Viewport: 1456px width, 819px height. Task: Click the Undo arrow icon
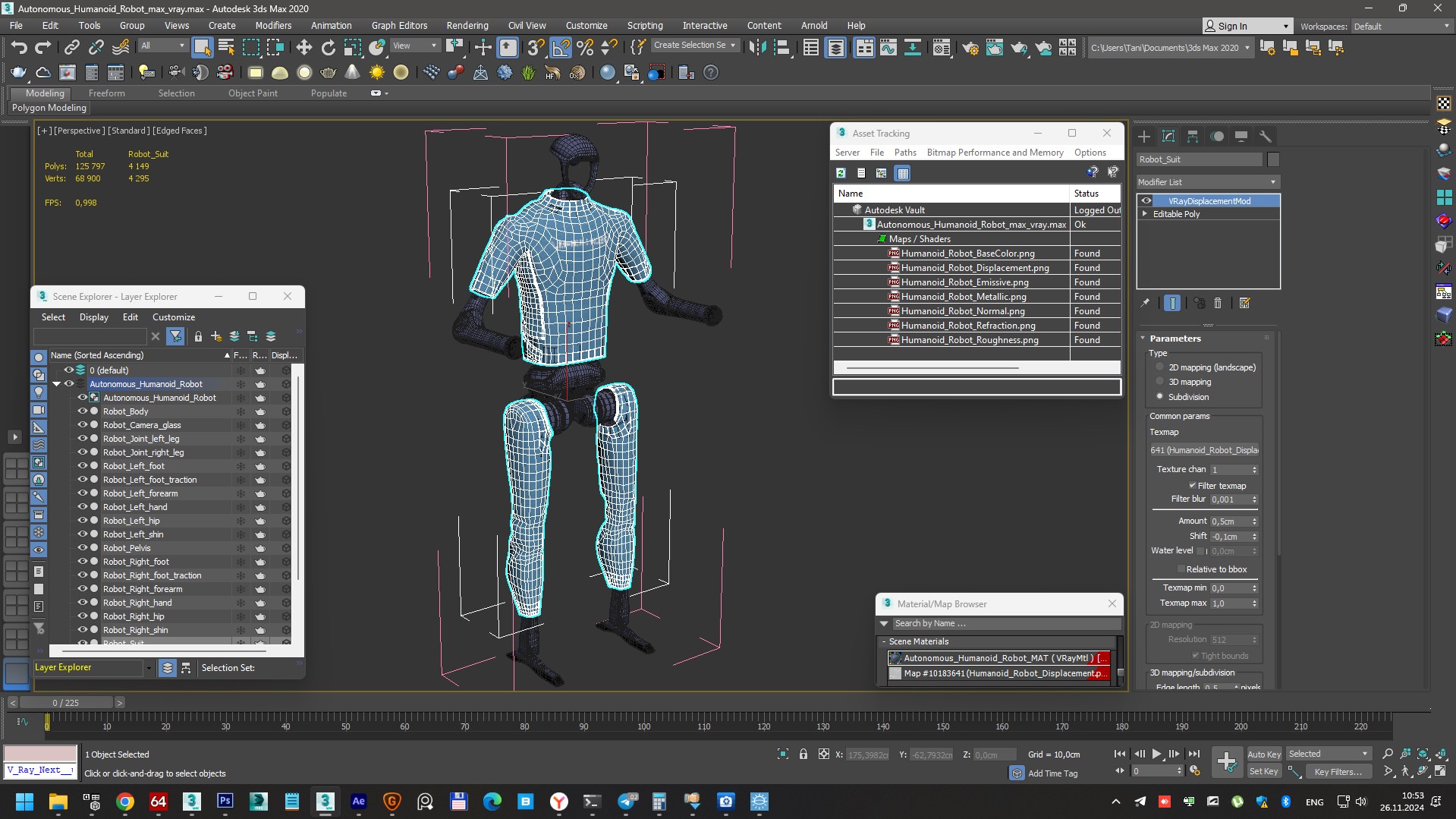pos(19,48)
